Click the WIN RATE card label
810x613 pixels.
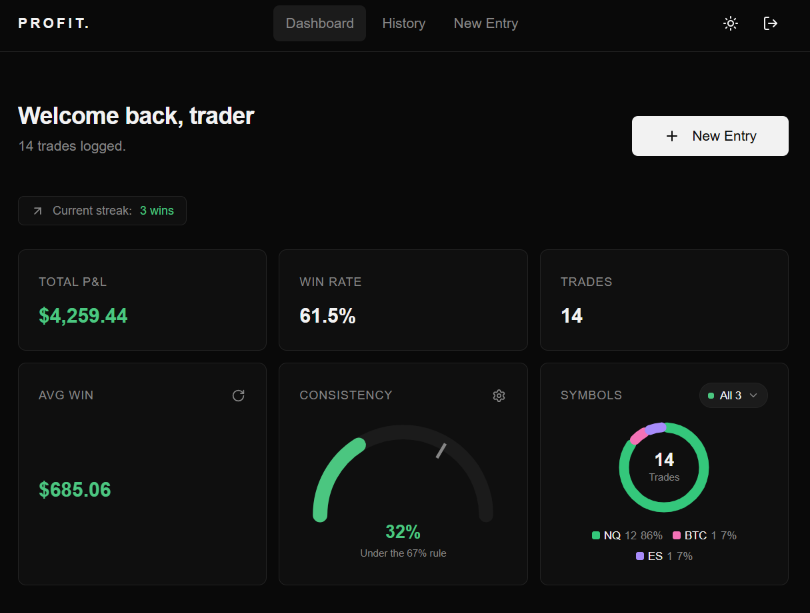(x=330, y=282)
